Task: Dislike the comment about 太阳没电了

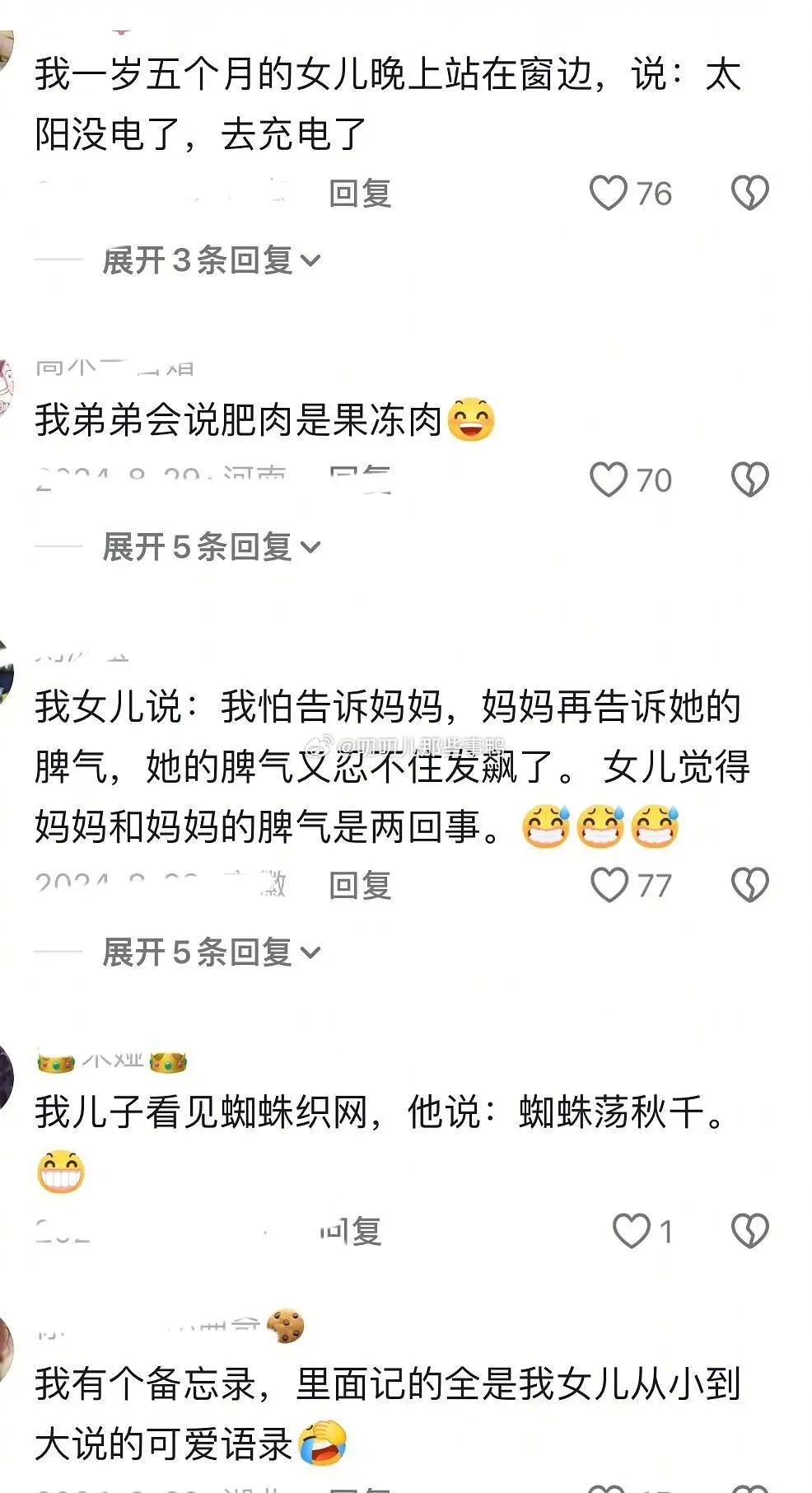Action: click(x=750, y=194)
